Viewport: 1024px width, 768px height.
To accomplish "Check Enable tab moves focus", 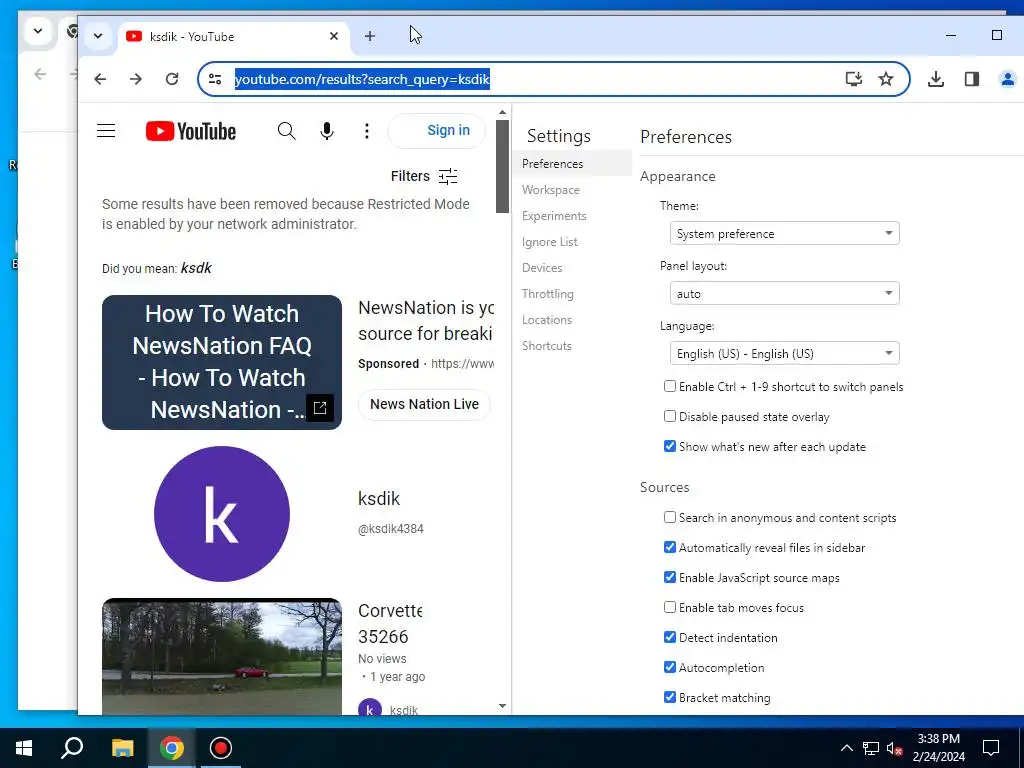I will (x=669, y=607).
